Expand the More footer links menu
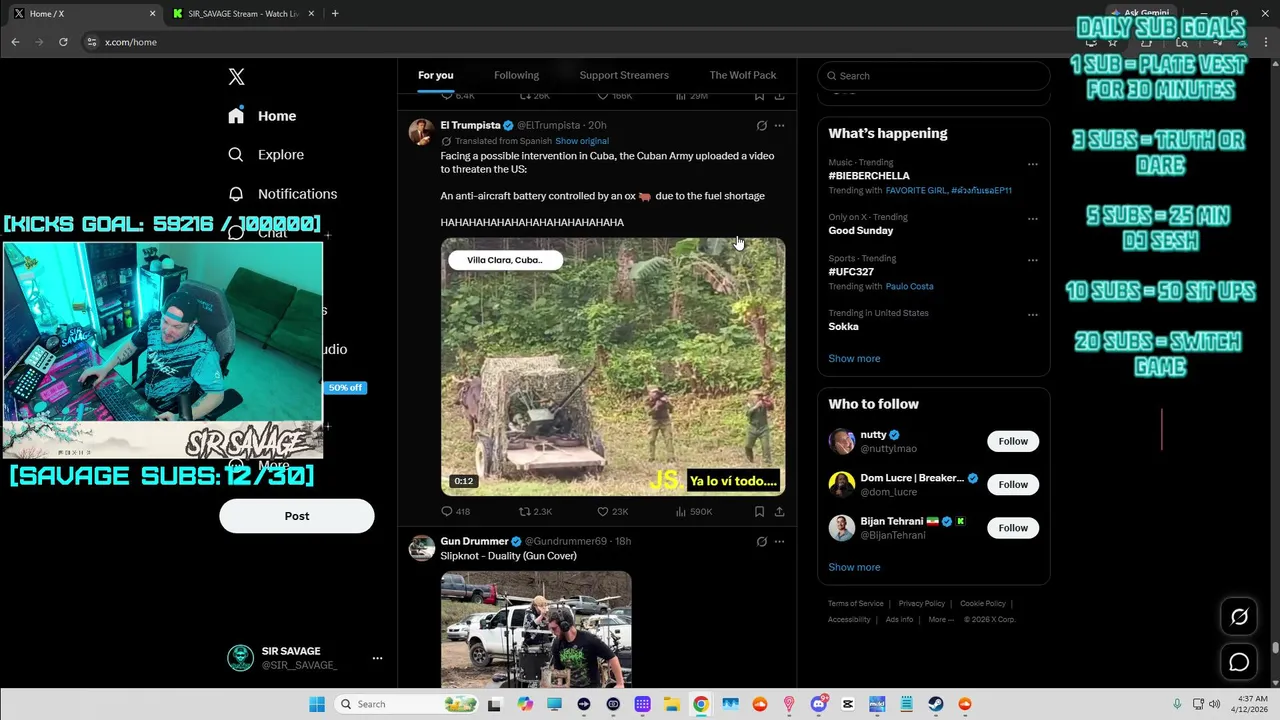Image resolution: width=1280 pixels, height=720 pixels. [x=941, y=619]
